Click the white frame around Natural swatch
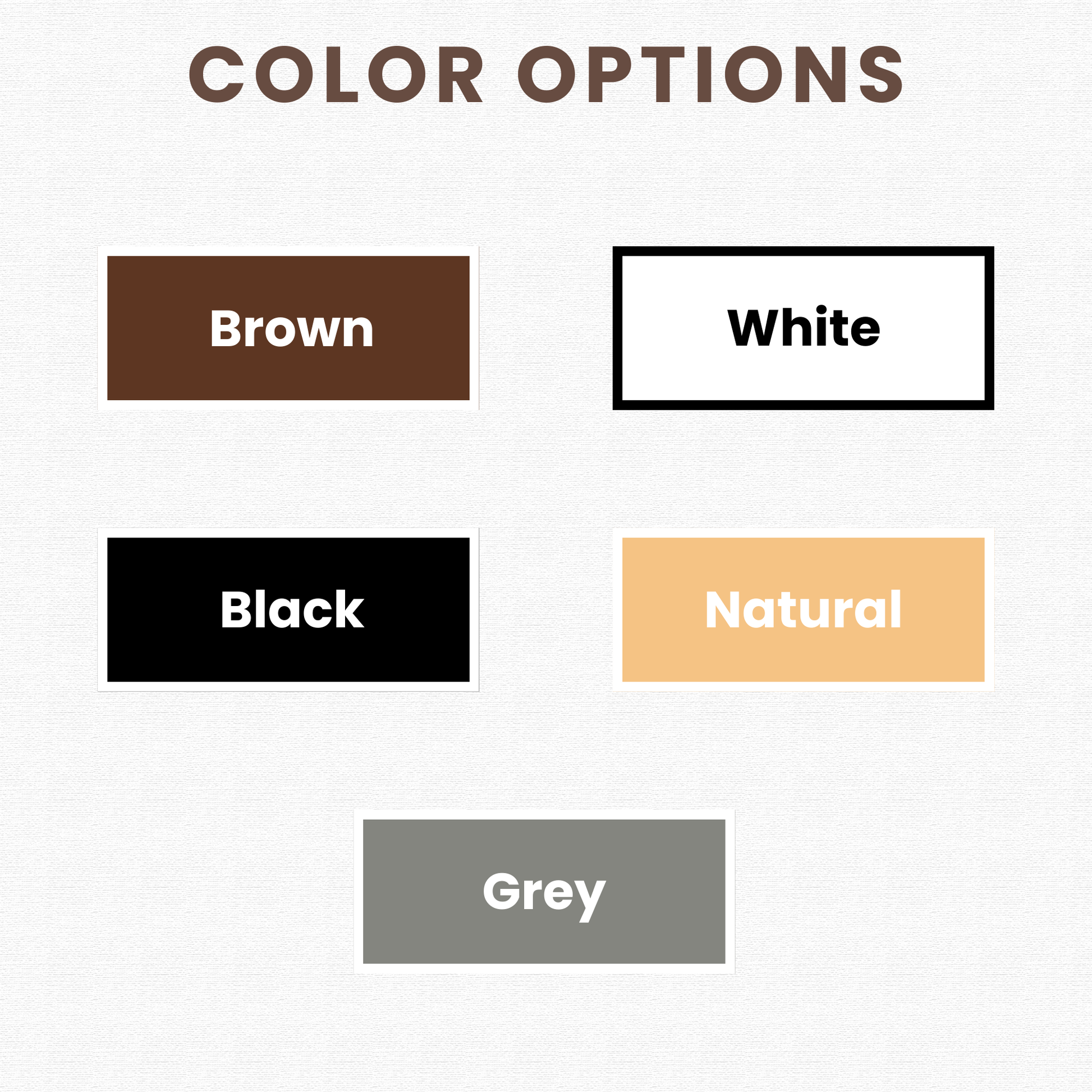Screen dimensions: 1092x1092 point(803,533)
